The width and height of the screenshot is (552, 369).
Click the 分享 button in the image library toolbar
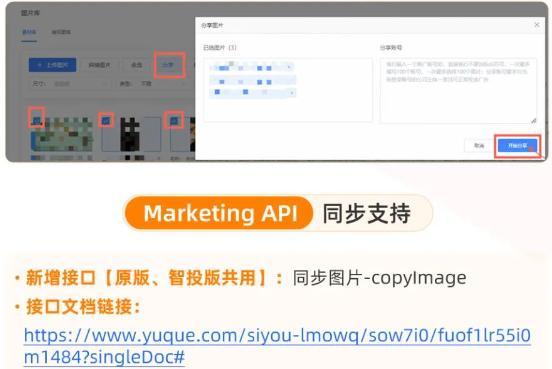(x=168, y=65)
